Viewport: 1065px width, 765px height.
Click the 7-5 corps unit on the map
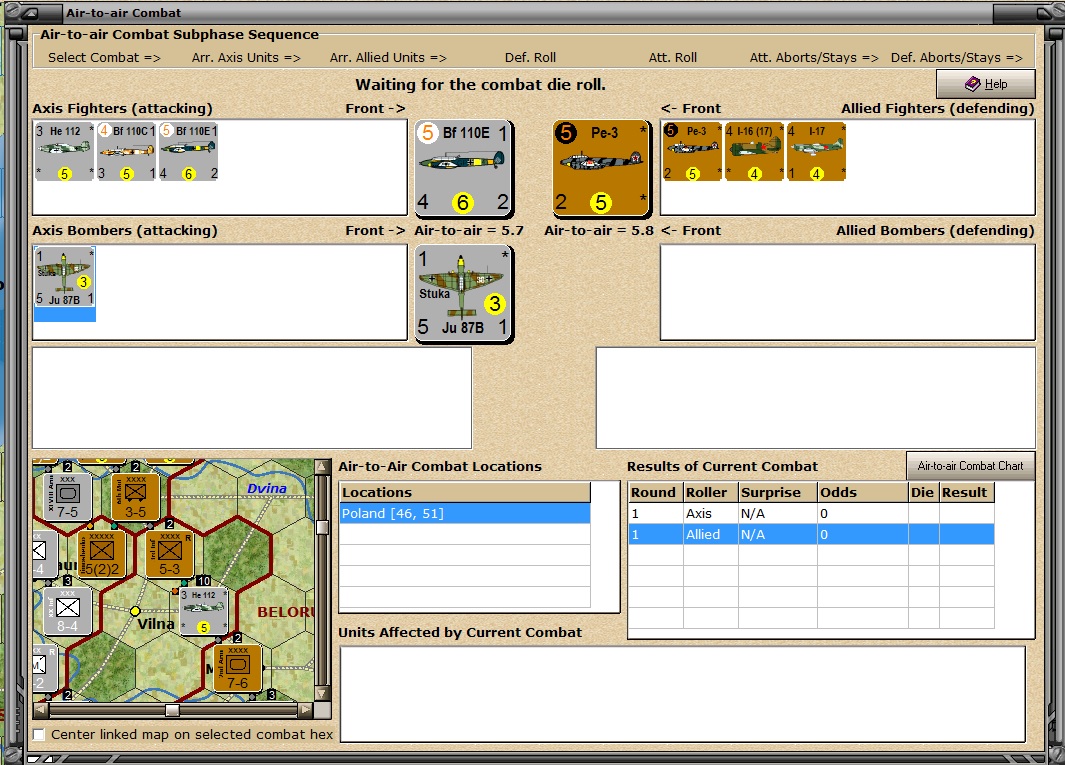[x=67, y=496]
